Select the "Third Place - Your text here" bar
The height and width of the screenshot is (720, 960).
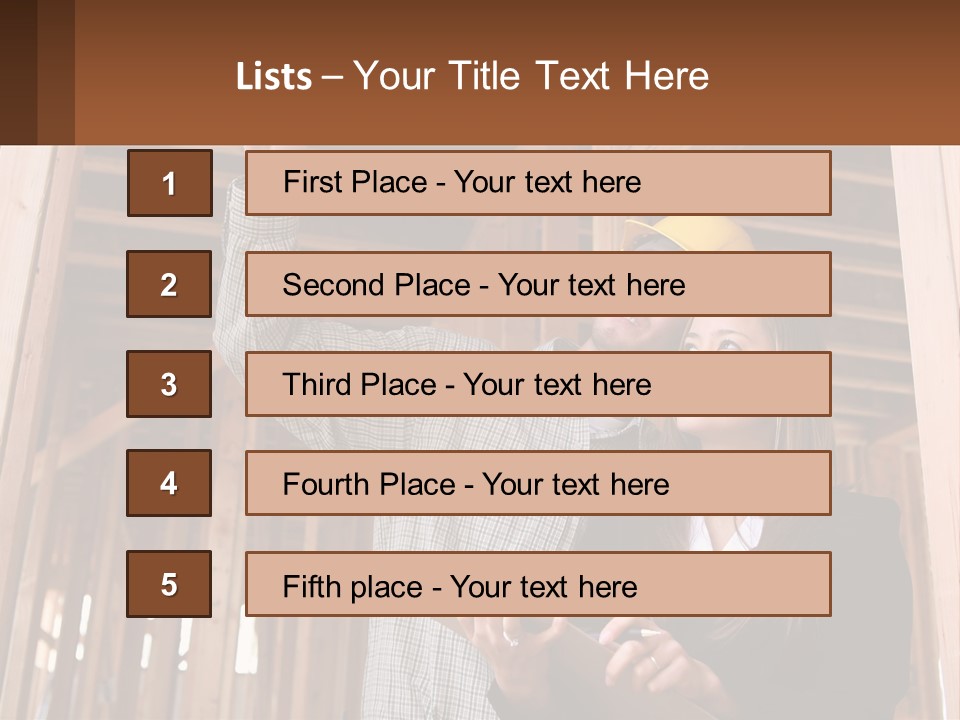pyautogui.click(x=538, y=384)
